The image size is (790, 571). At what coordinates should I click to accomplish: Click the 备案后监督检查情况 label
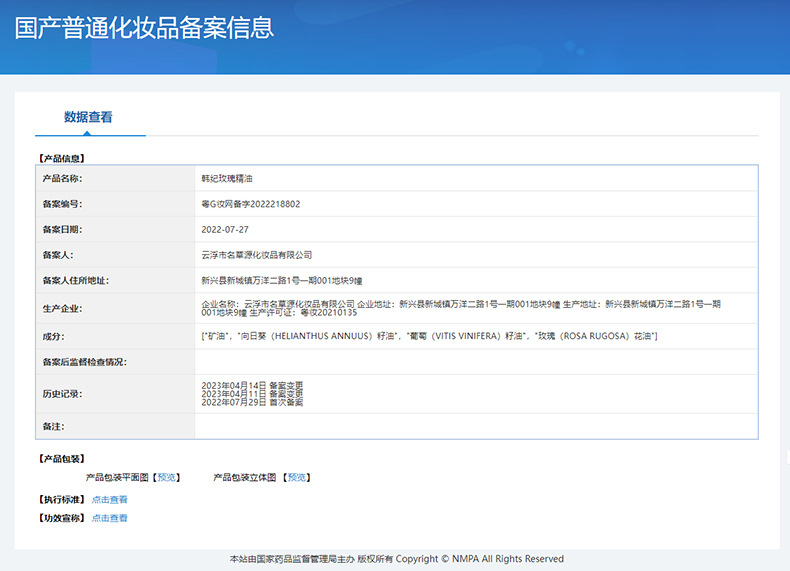(x=84, y=362)
